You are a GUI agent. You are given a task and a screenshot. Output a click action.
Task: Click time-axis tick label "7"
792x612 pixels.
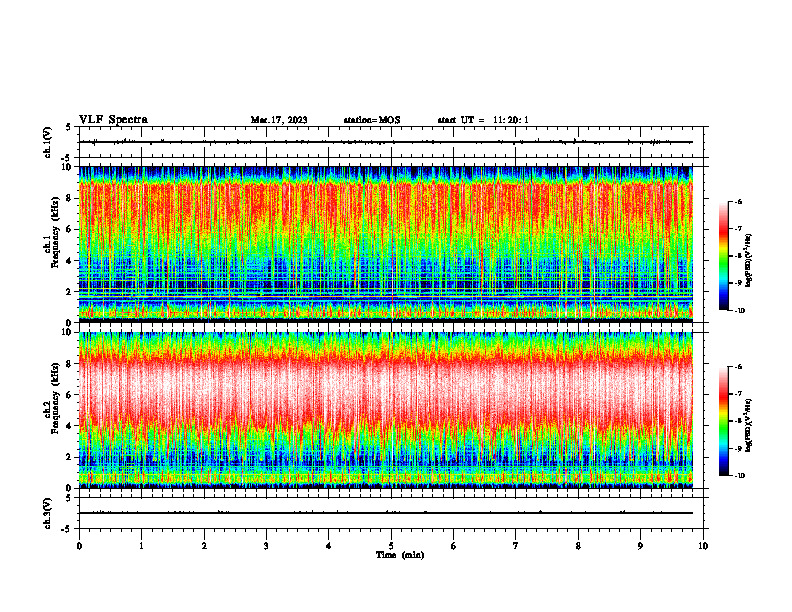[516, 546]
